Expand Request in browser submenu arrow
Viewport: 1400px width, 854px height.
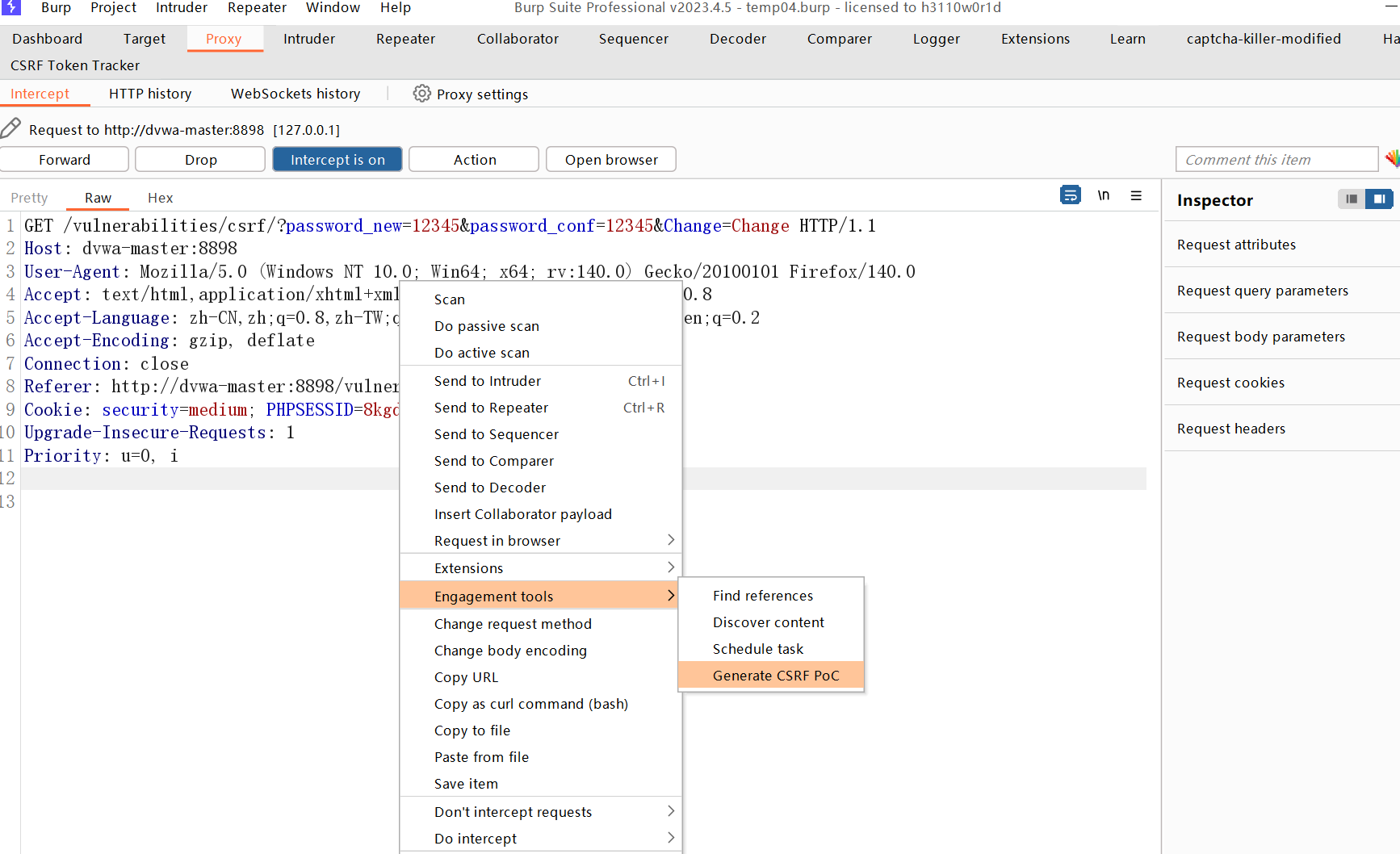coord(670,540)
